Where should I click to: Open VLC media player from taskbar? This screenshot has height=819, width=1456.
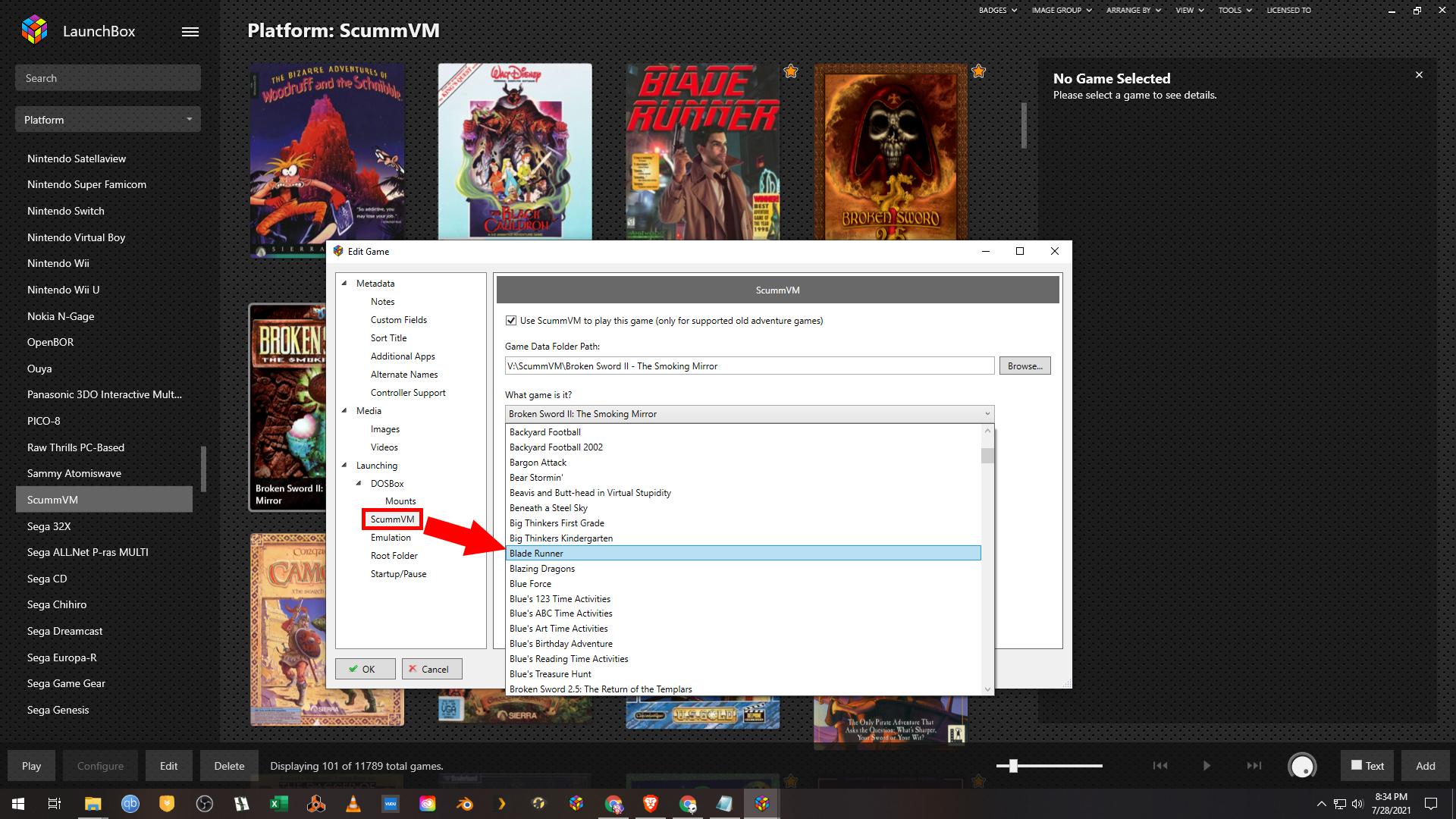point(353,804)
